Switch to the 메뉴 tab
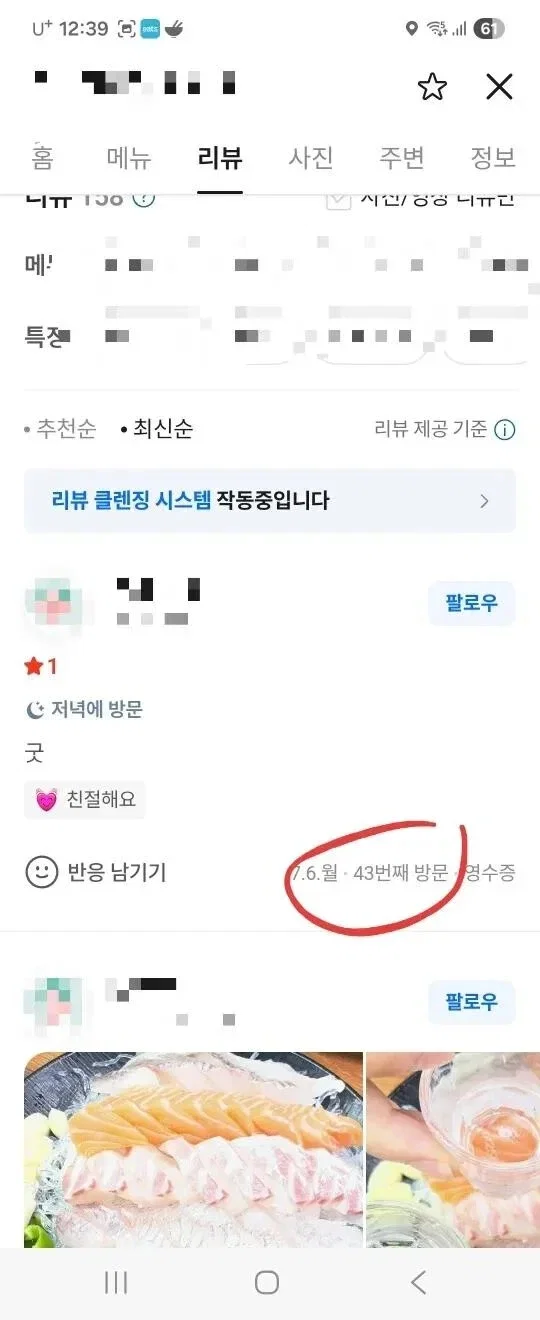Screen dimensions: 540x1320 tap(129, 157)
